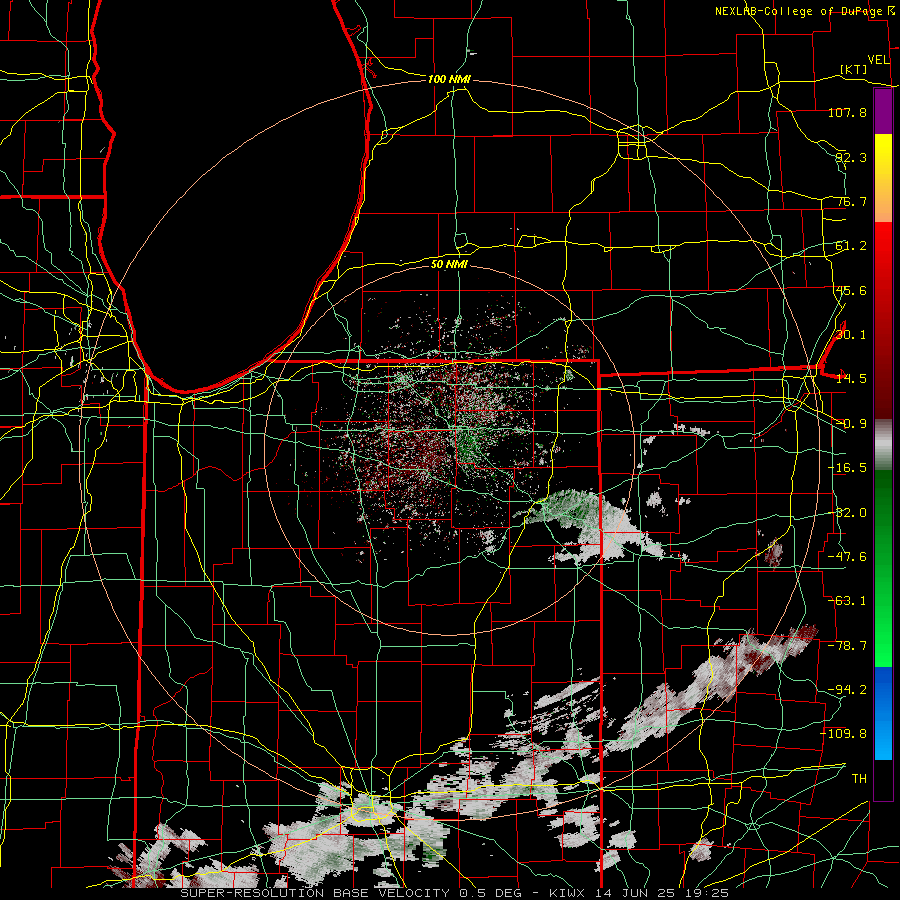
Task: Click the [KT] units label
Action: (x=854, y=69)
